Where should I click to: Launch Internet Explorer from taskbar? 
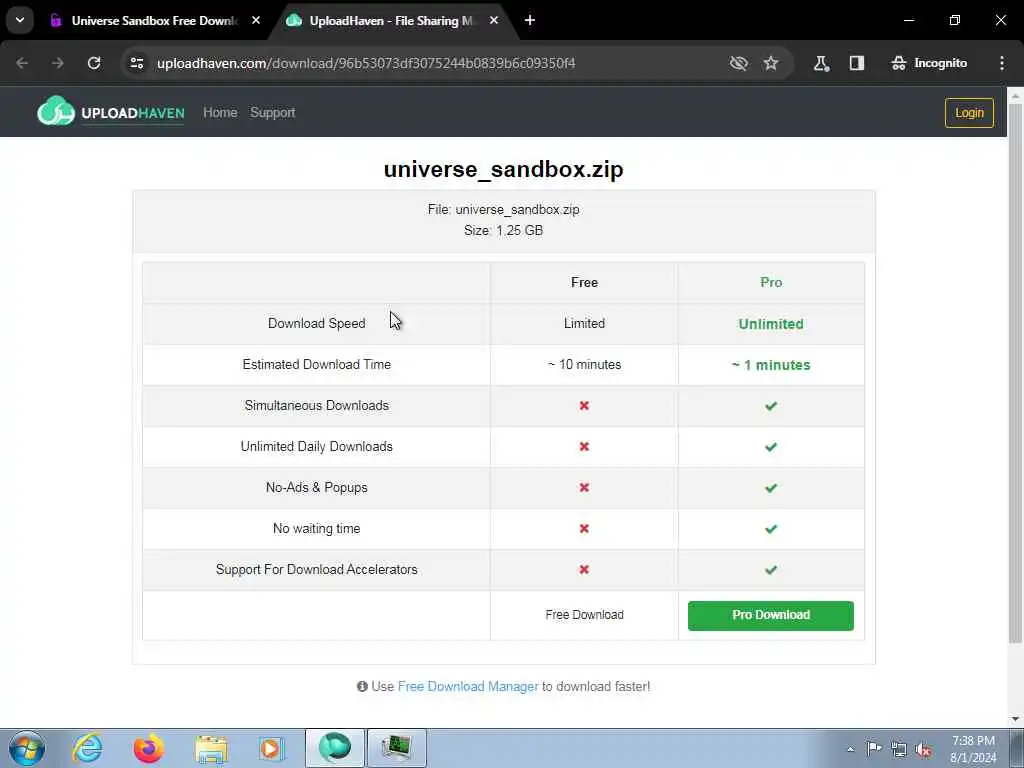tap(87, 748)
